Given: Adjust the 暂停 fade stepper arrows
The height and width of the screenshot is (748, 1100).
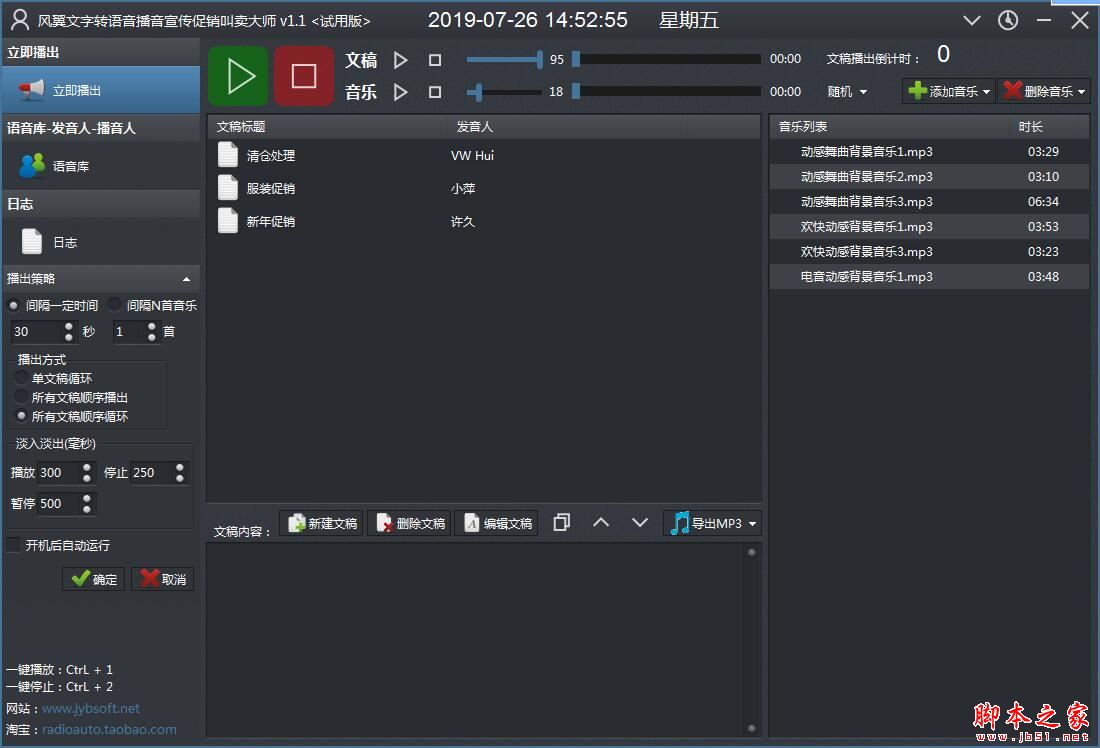Looking at the screenshot, I should (87, 504).
